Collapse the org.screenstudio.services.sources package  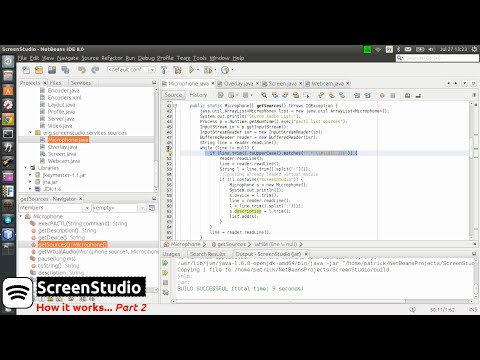(x=30, y=133)
